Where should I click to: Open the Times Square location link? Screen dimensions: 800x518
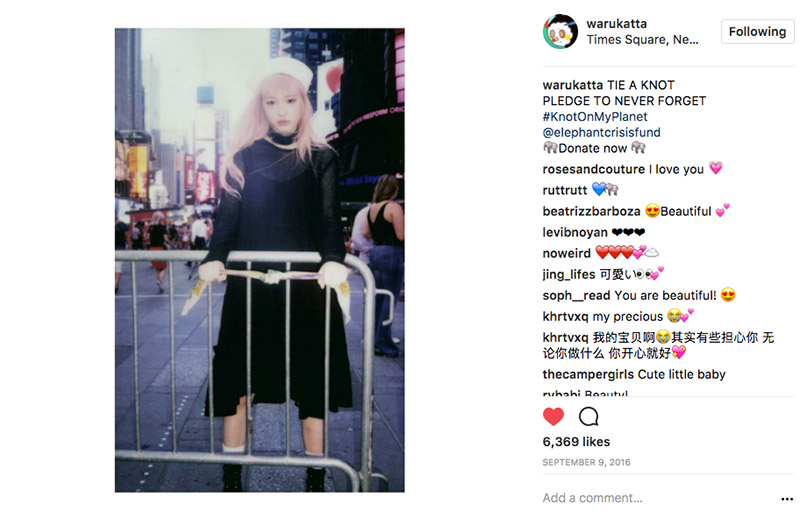(642, 40)
